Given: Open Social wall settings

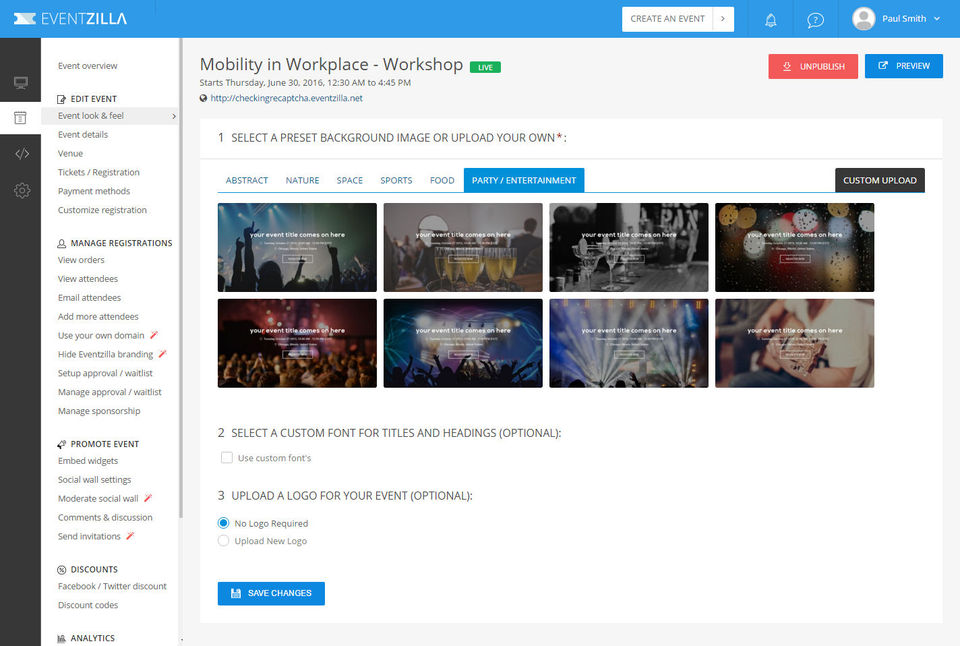Looking at the screenshot, I should click(x=94, y=480).
